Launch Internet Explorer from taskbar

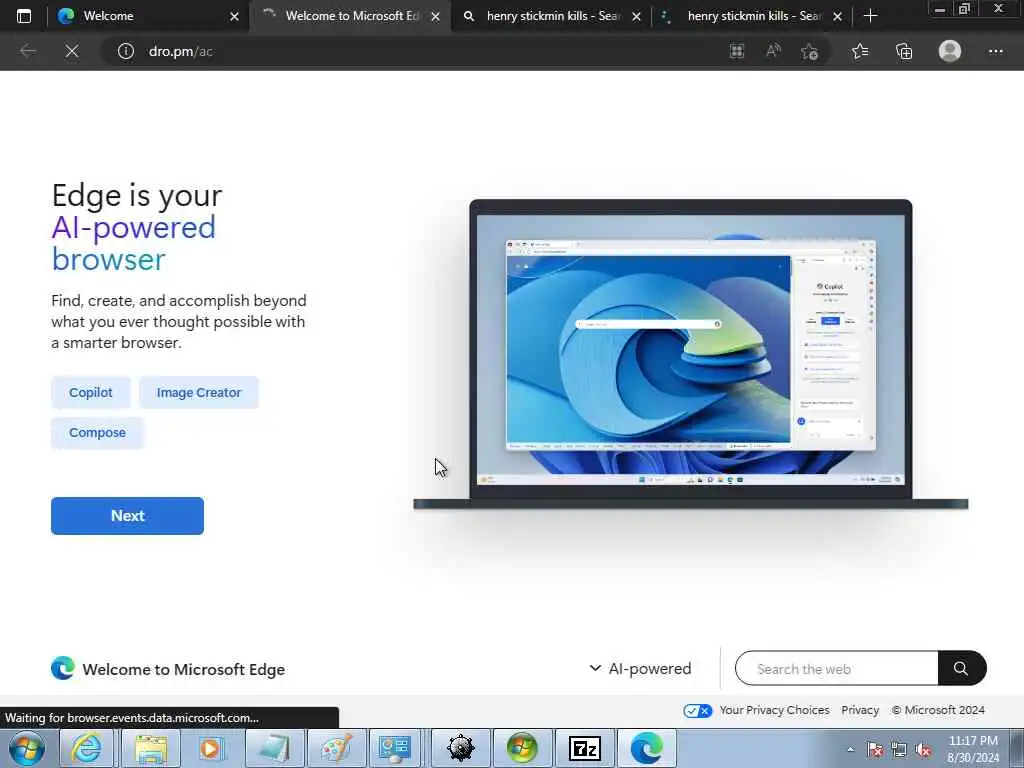click(x=87, y=748)
